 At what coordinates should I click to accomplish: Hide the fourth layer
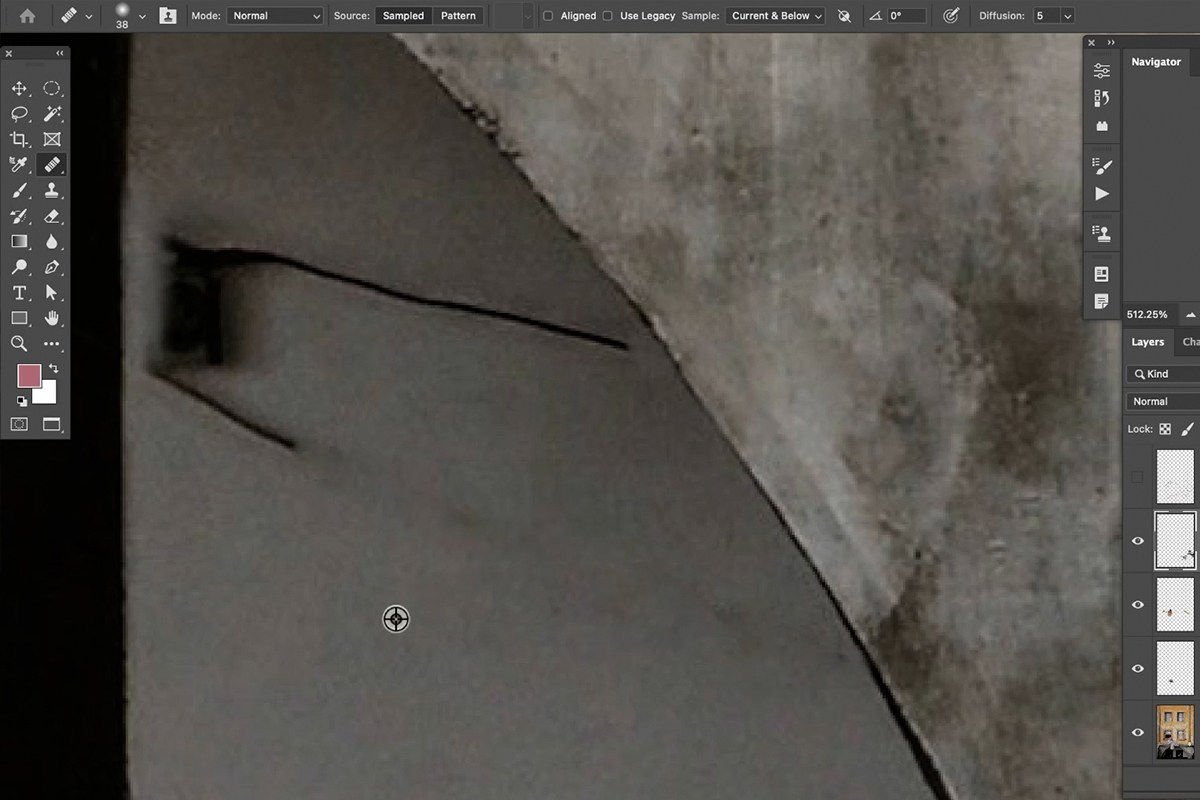click(x=1137, y=668)
